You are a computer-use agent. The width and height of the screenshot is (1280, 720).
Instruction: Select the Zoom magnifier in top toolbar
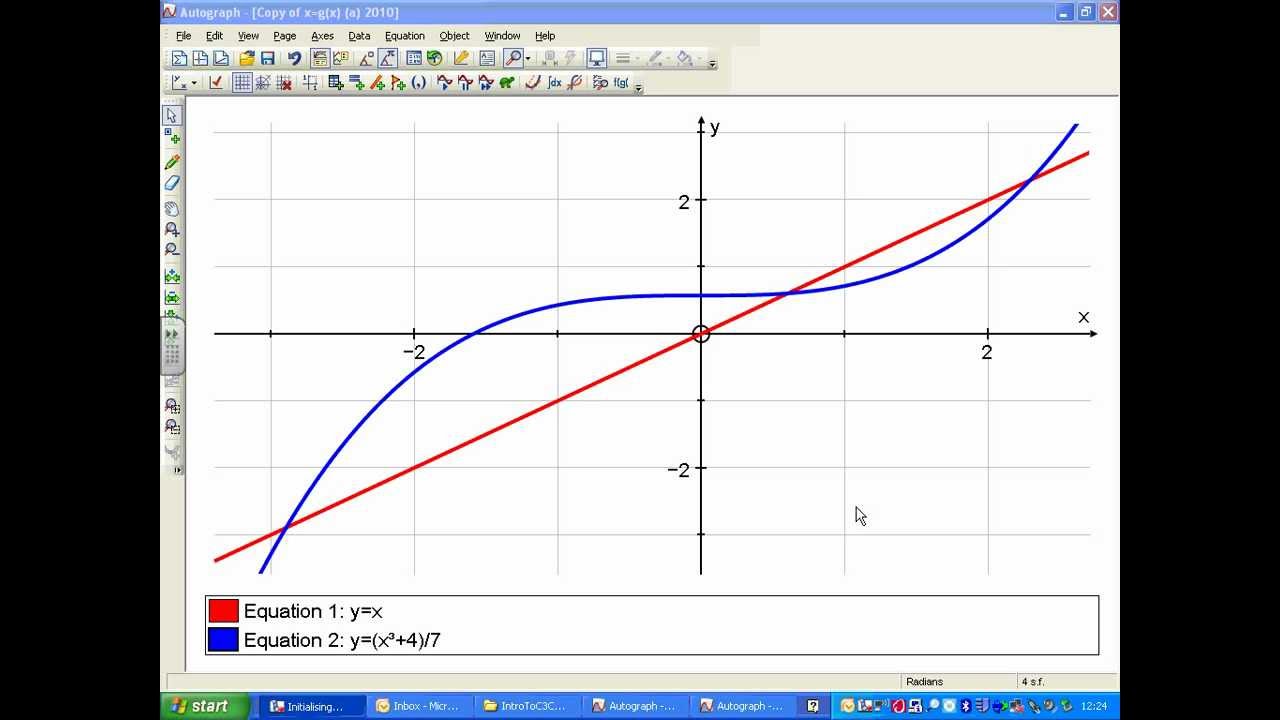point(512,58)
